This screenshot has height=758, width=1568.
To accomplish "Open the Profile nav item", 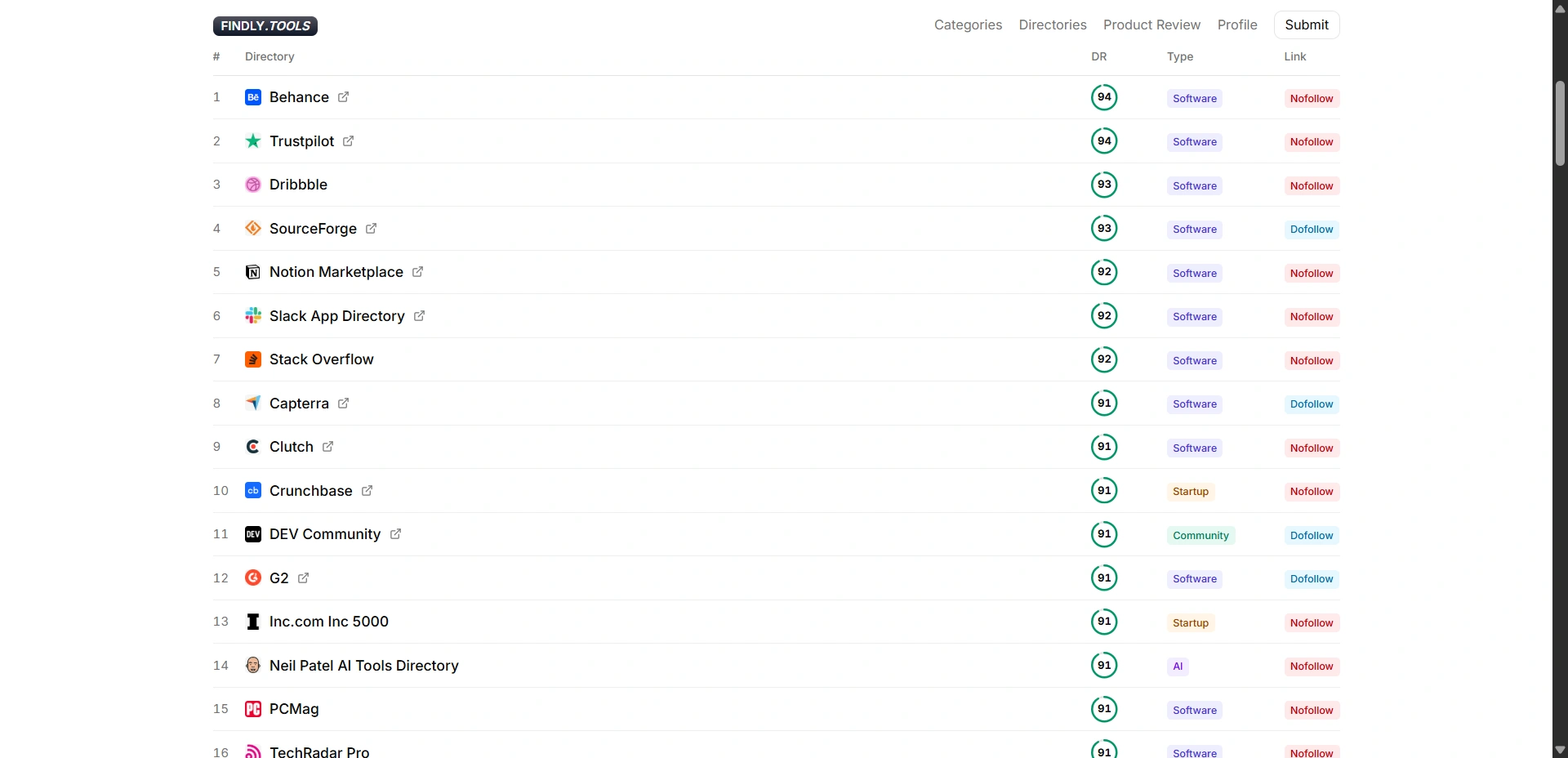I will pos(1237,25).
